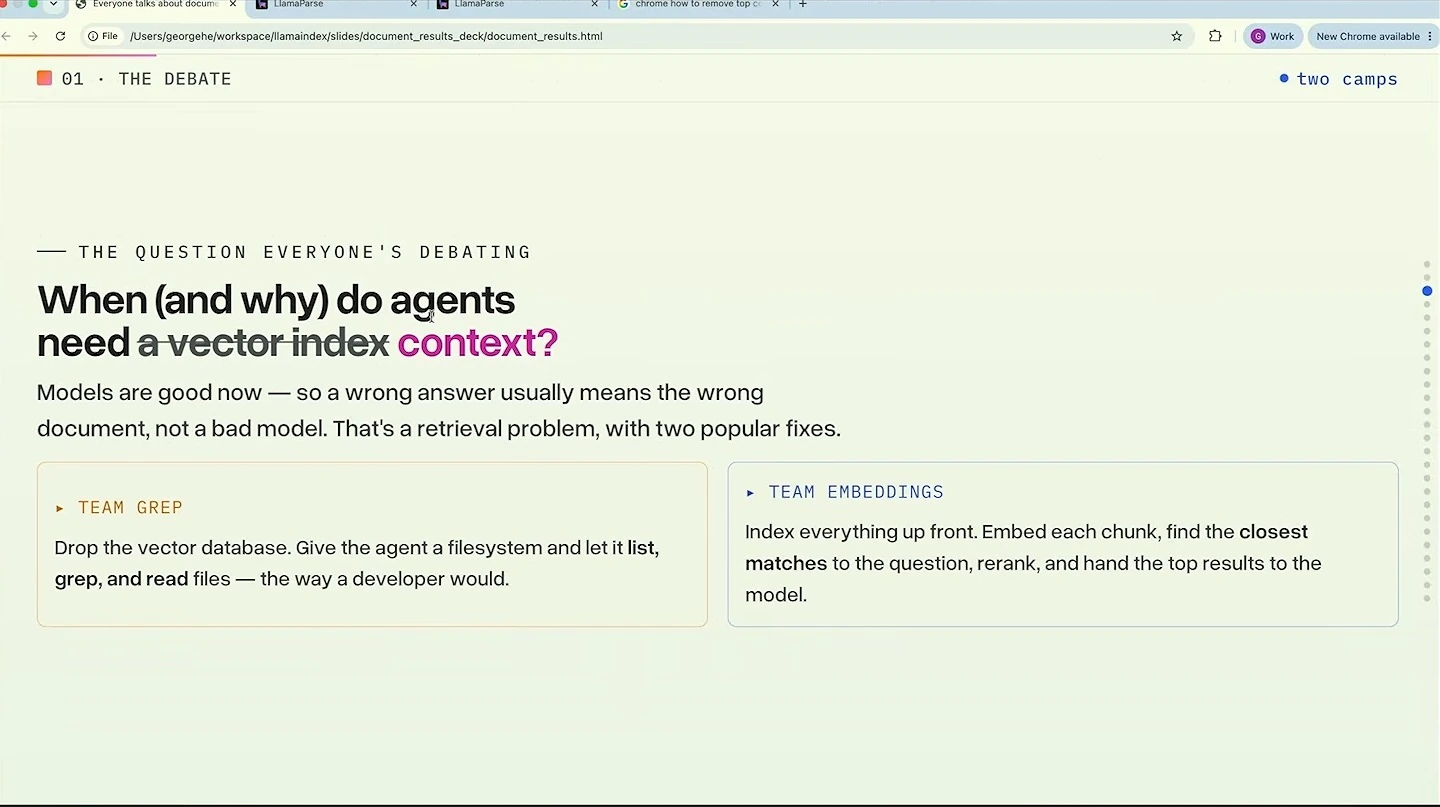Viewport: 1440px width, 807px height.
Task: Close the chrome how to remove tab
Action: (x=775, y=5)
